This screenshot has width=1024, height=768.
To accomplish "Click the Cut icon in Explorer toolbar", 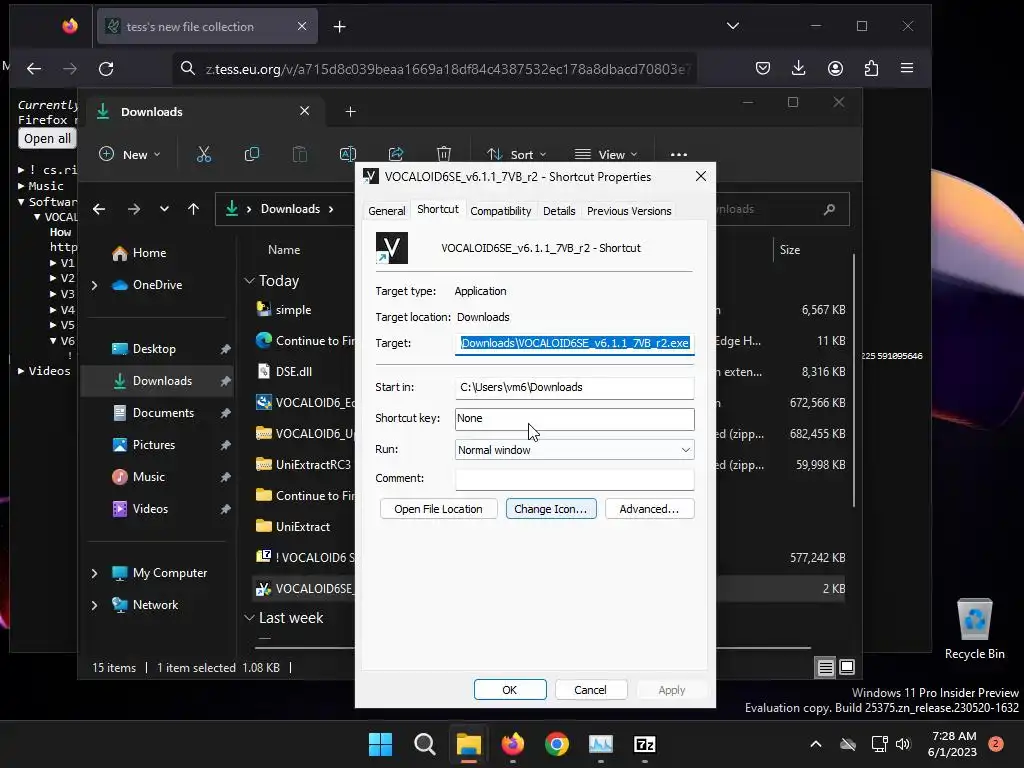I will [204, 154].
